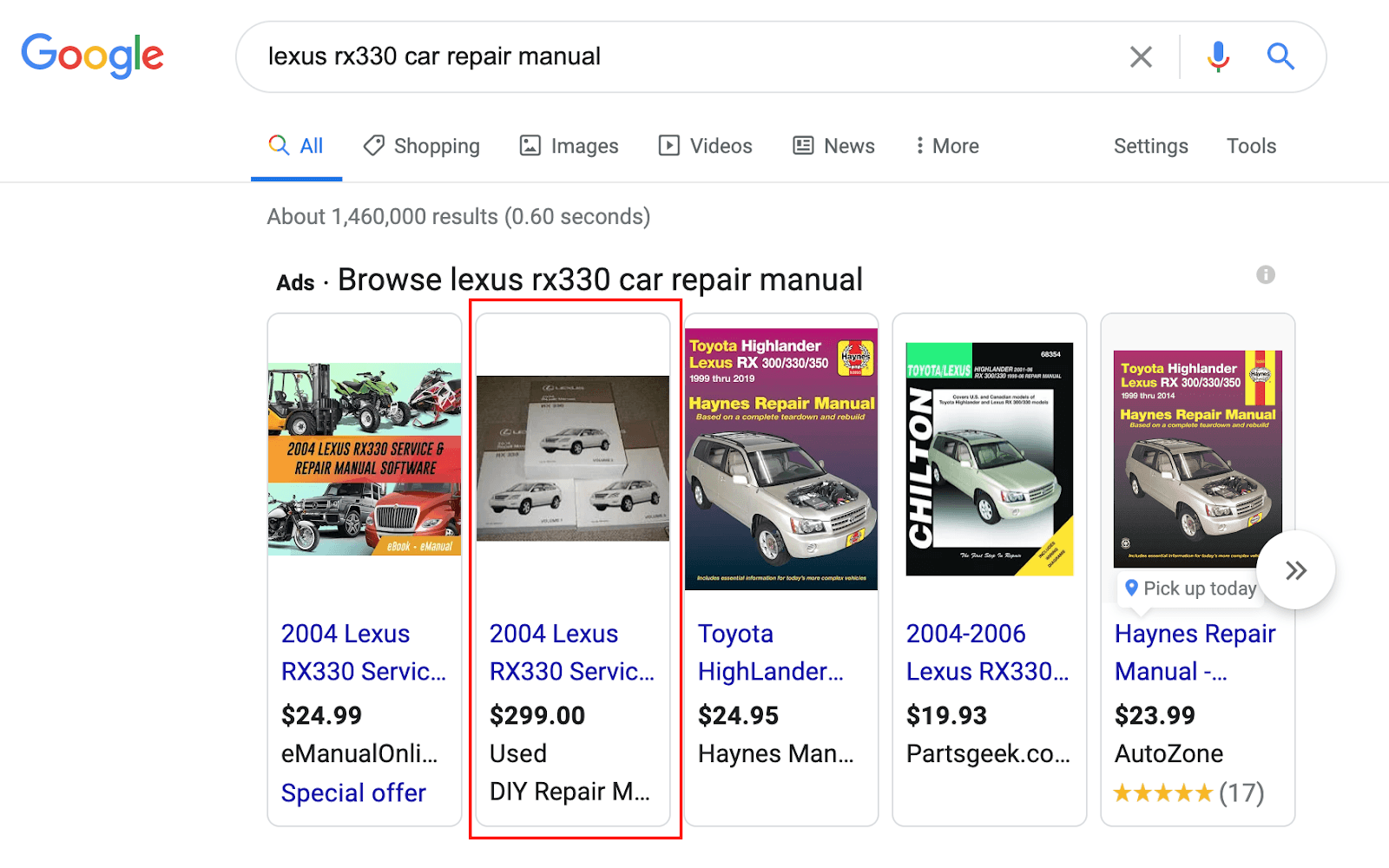Open the Haynes Repair Manual link
Screen dimensions: 1389x868
pyautogui.click(x=1195, y=653)
